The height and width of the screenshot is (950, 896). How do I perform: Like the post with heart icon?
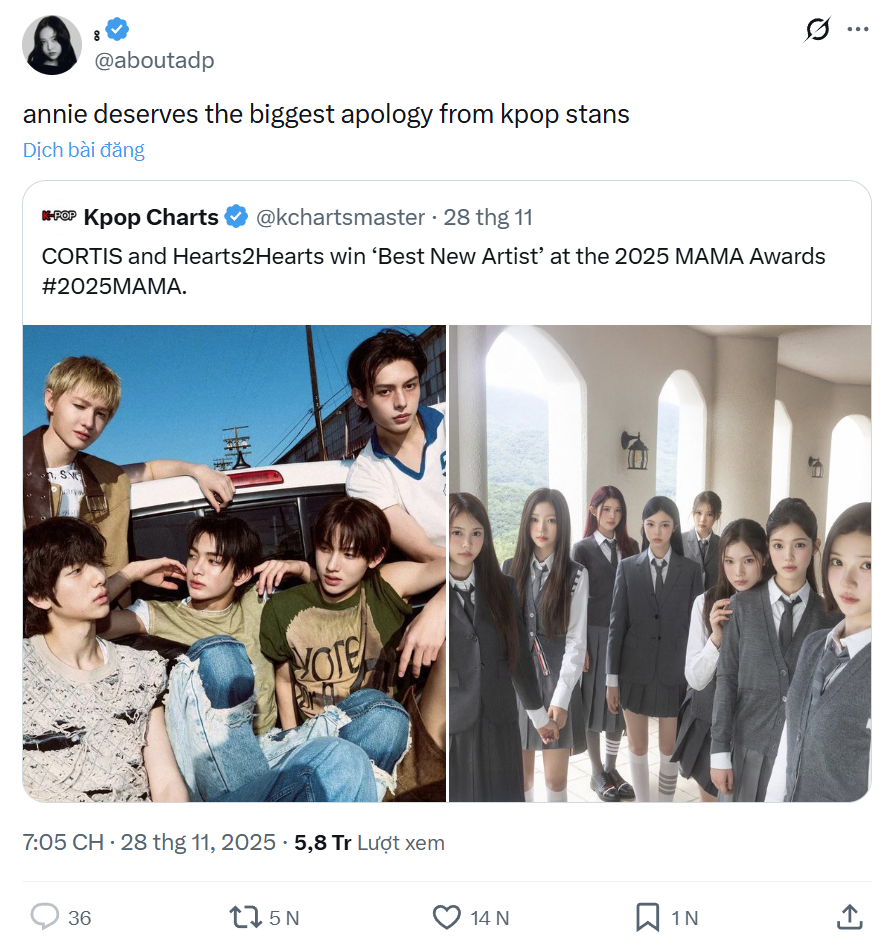pos(446,916)
